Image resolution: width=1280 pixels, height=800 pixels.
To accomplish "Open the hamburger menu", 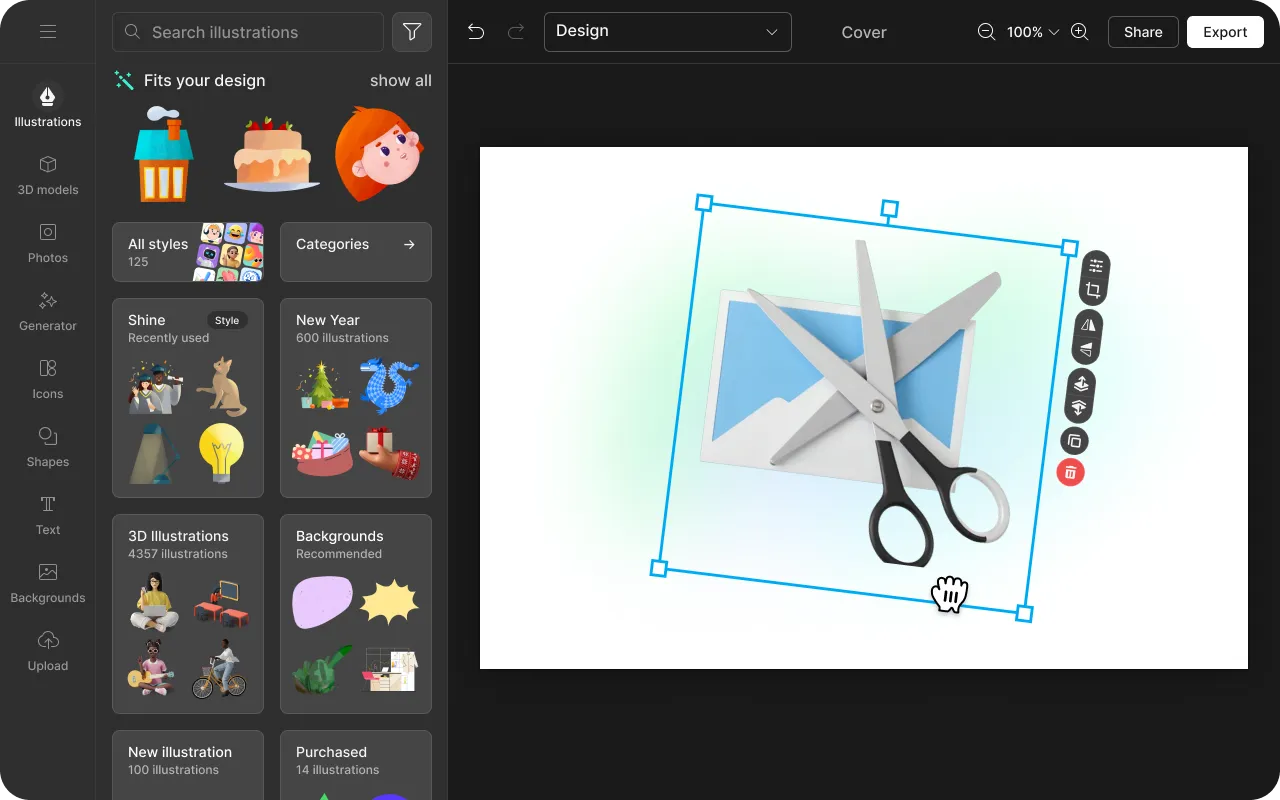I will [x=47, y=31].
